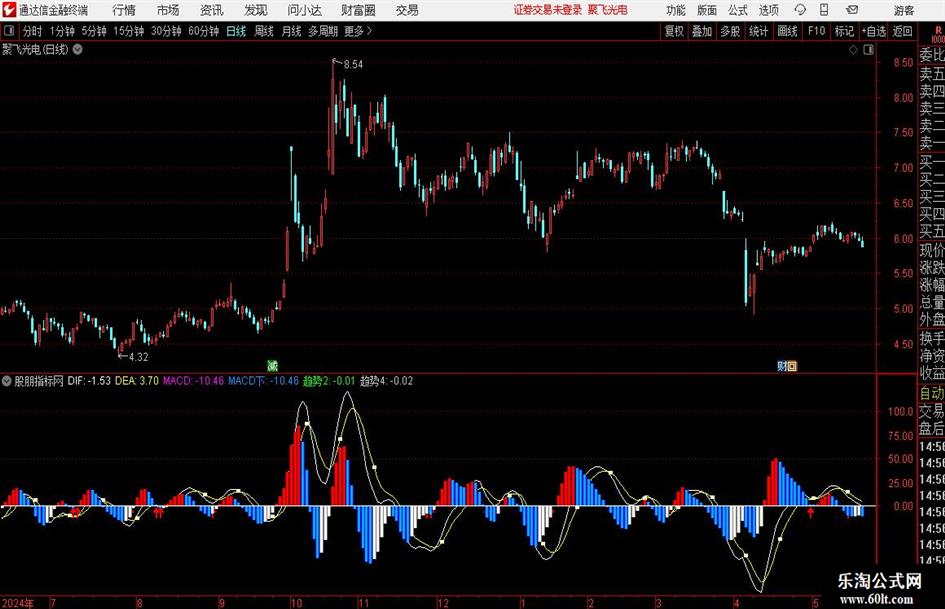
Task: Click the 画线 drawing button
Action: 787,31
